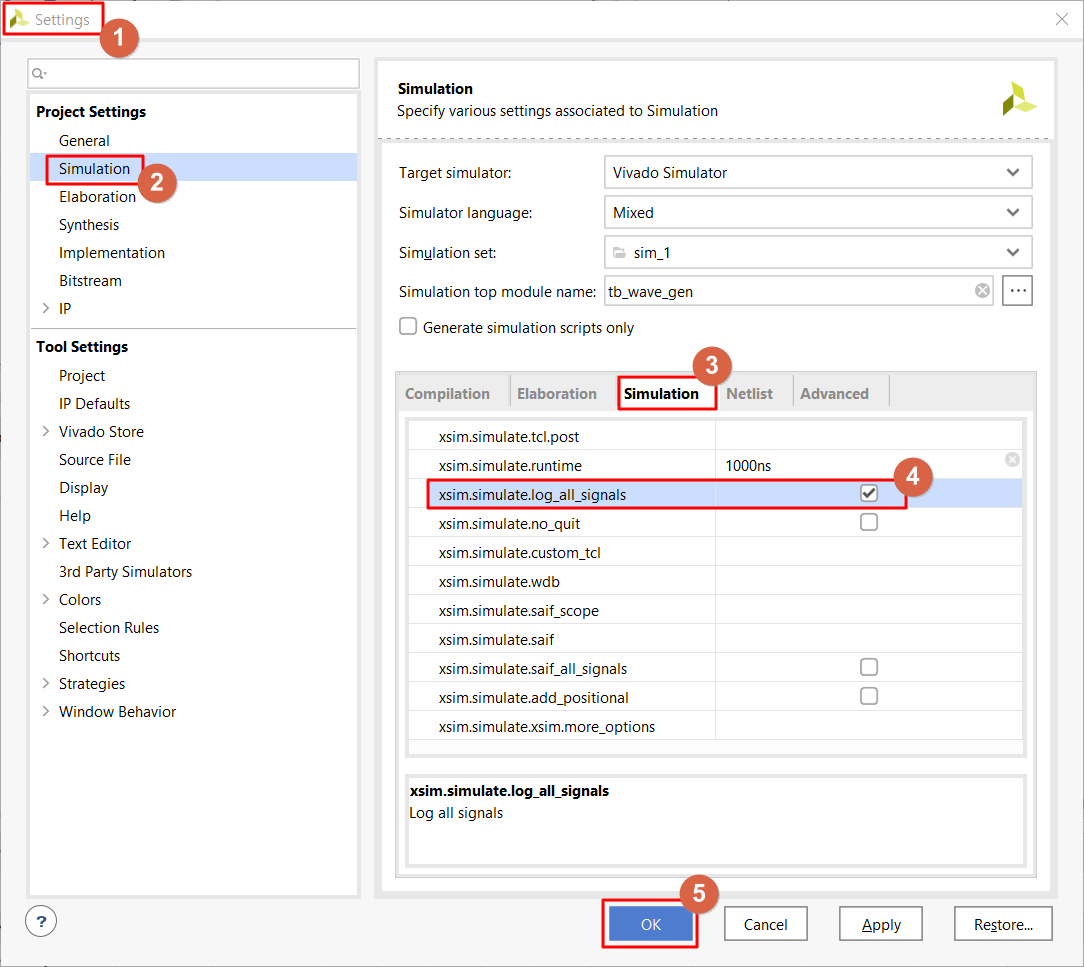The image size is (1084, 967).
Task: Select the xsim.simulate.saif row
Action: point(716,639)
